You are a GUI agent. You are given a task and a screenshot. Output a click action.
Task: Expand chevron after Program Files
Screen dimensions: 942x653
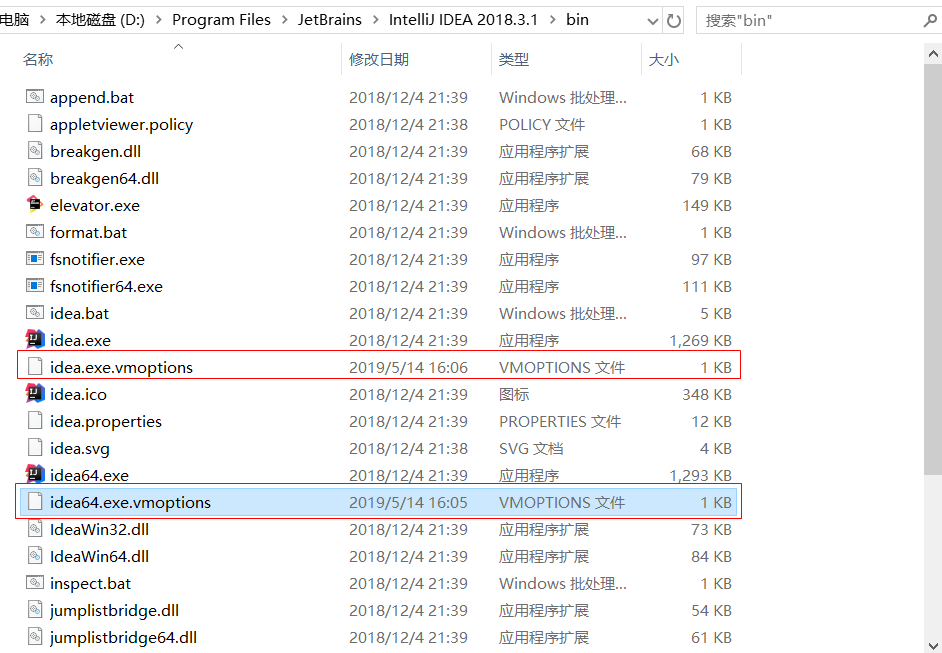[285, 20]
